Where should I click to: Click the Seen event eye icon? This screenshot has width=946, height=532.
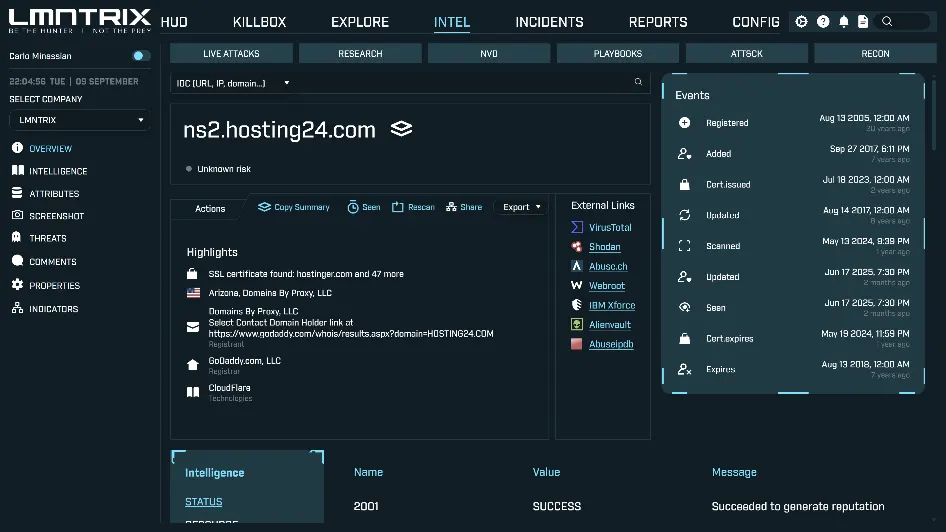pyautogui.click(x=684, y=307)
